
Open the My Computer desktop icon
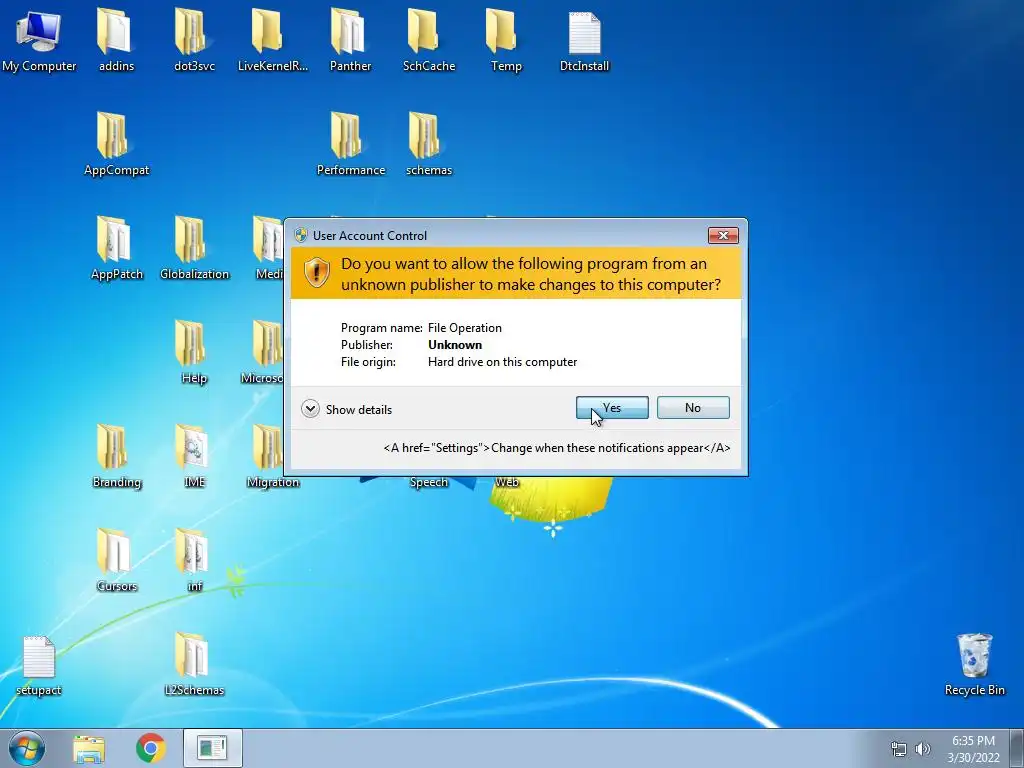(39, 40)
